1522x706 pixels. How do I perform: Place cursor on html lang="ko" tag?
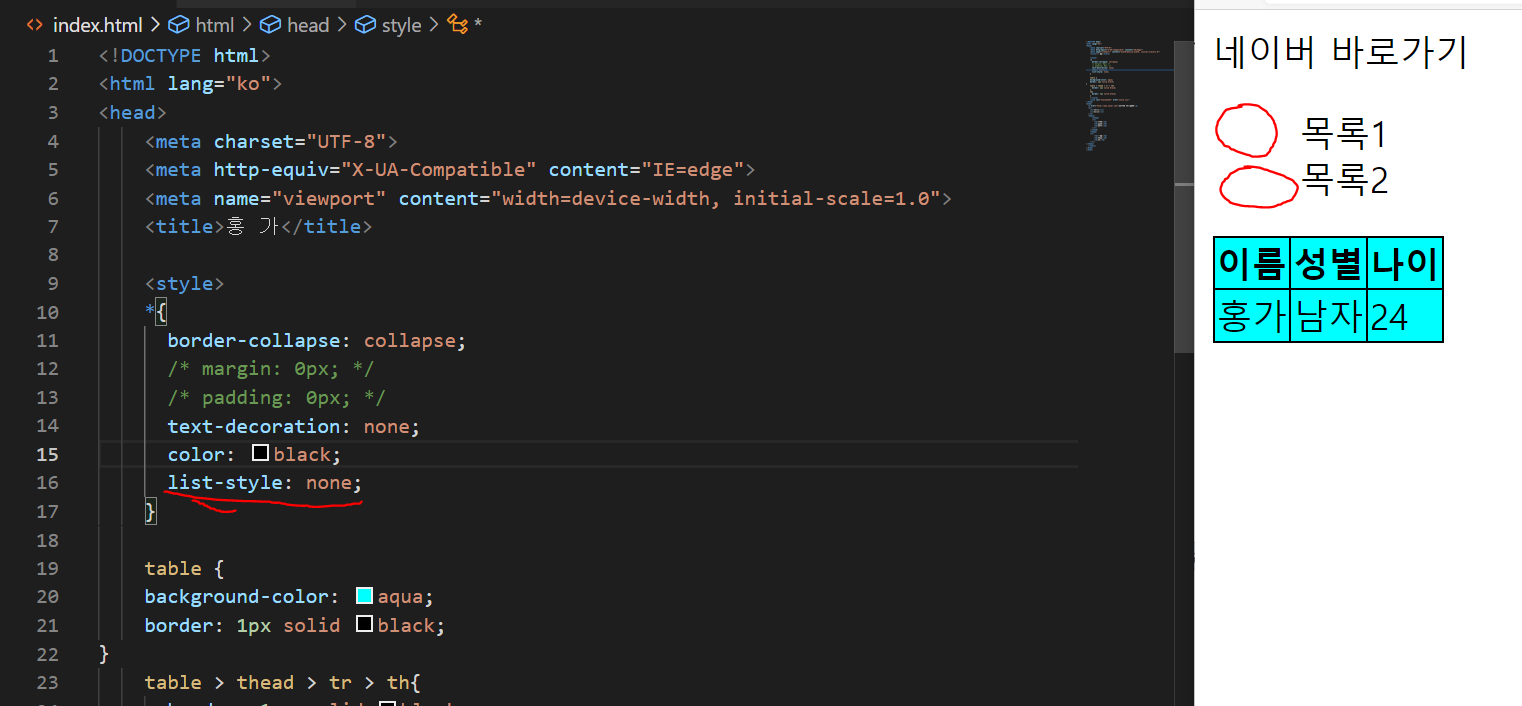191,84
